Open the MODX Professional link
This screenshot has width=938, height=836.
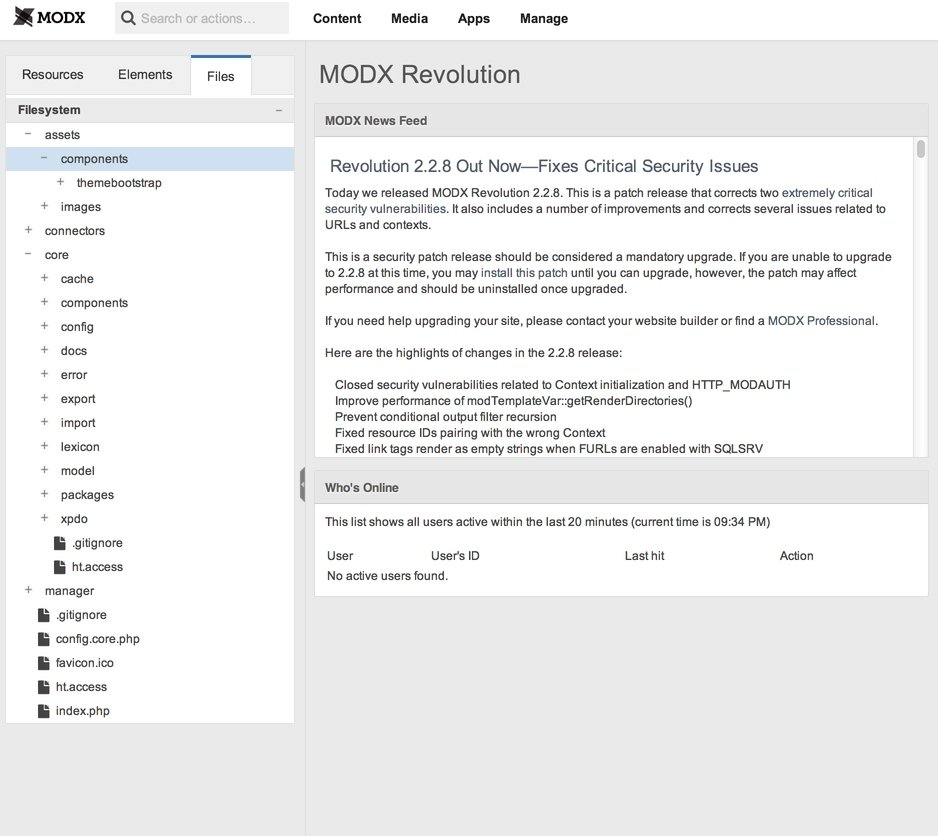[821, 321]
